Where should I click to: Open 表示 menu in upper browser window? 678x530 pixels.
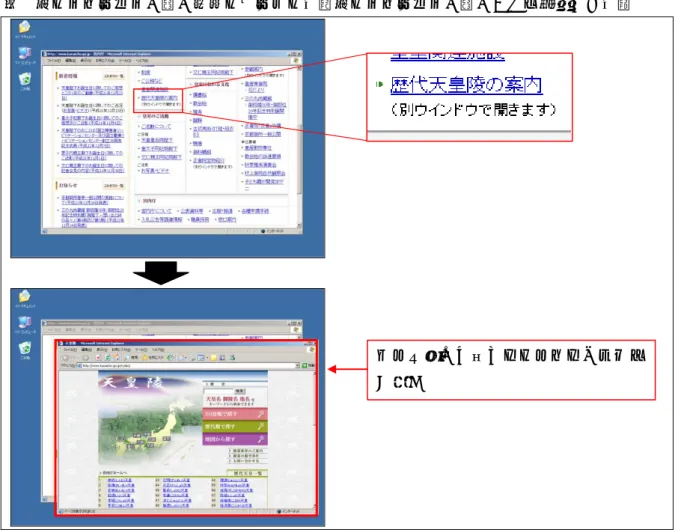coord(86,61)
